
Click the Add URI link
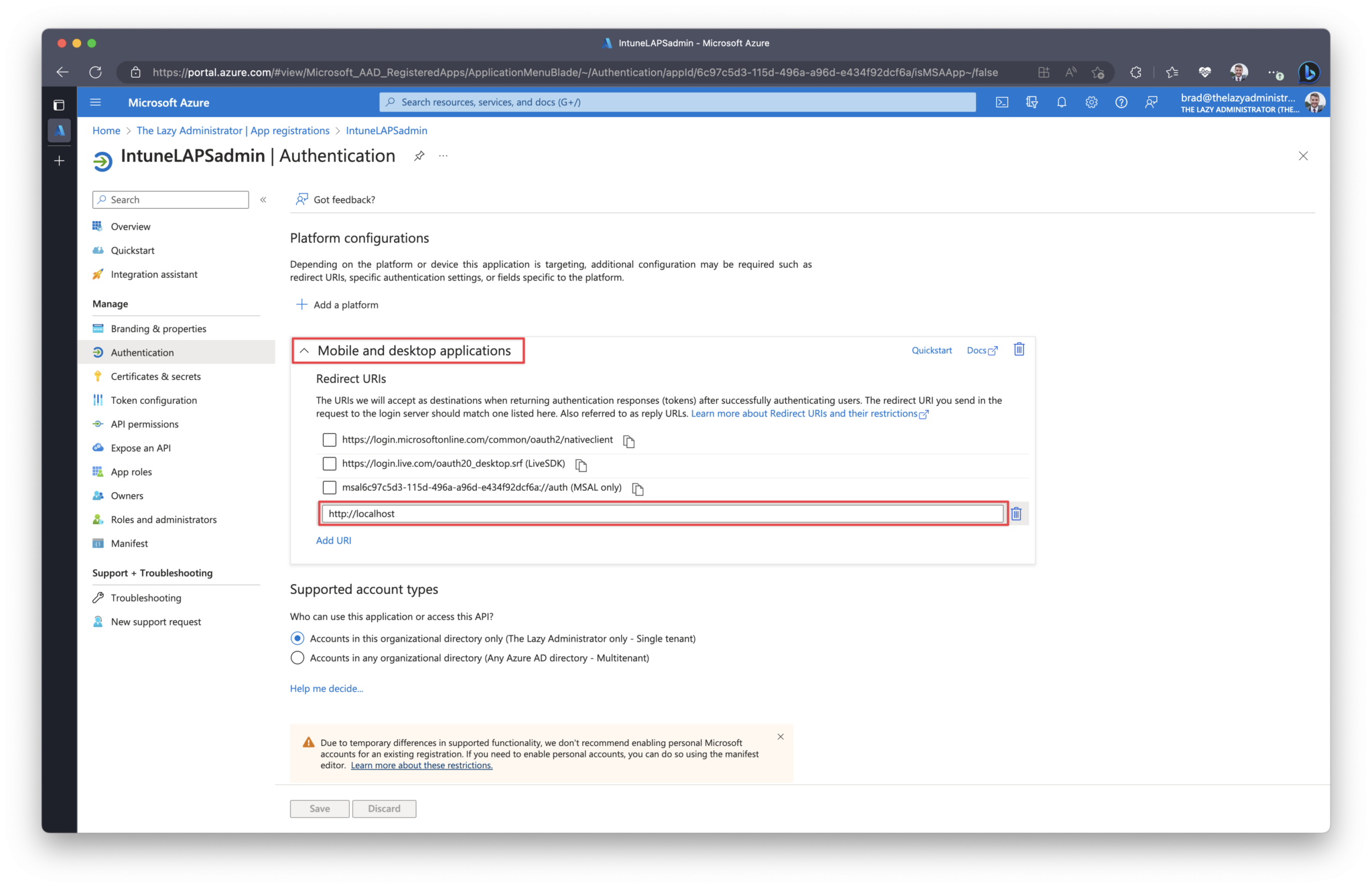[334, 540]
